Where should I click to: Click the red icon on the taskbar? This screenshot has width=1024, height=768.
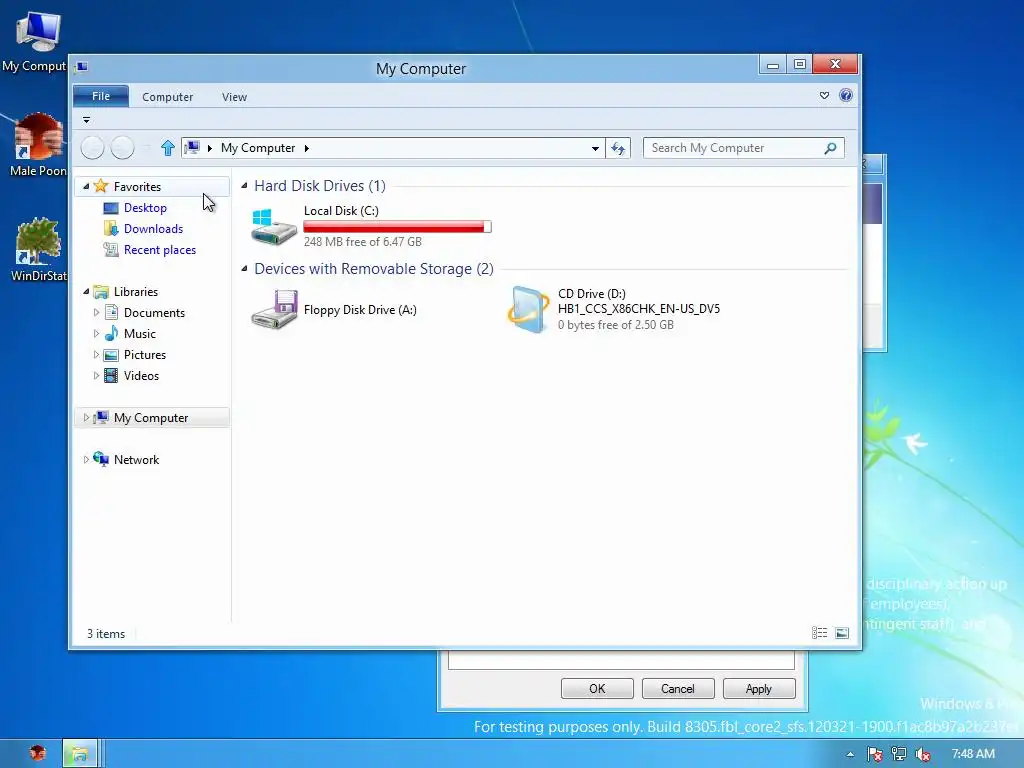[x=38, y=754]
